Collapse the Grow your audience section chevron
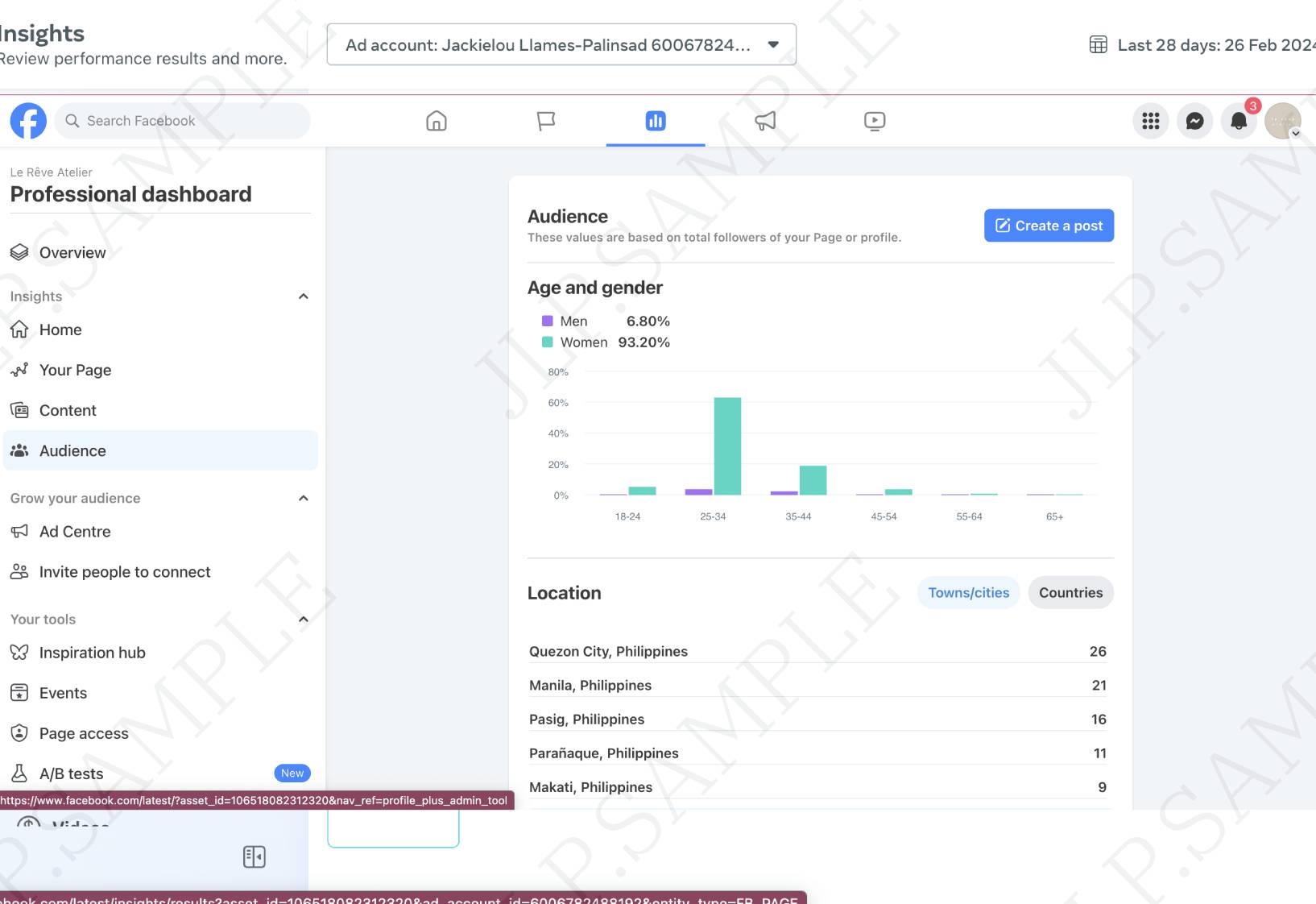Viewport: 1316px width, 904px height. [x=304, y=498]
